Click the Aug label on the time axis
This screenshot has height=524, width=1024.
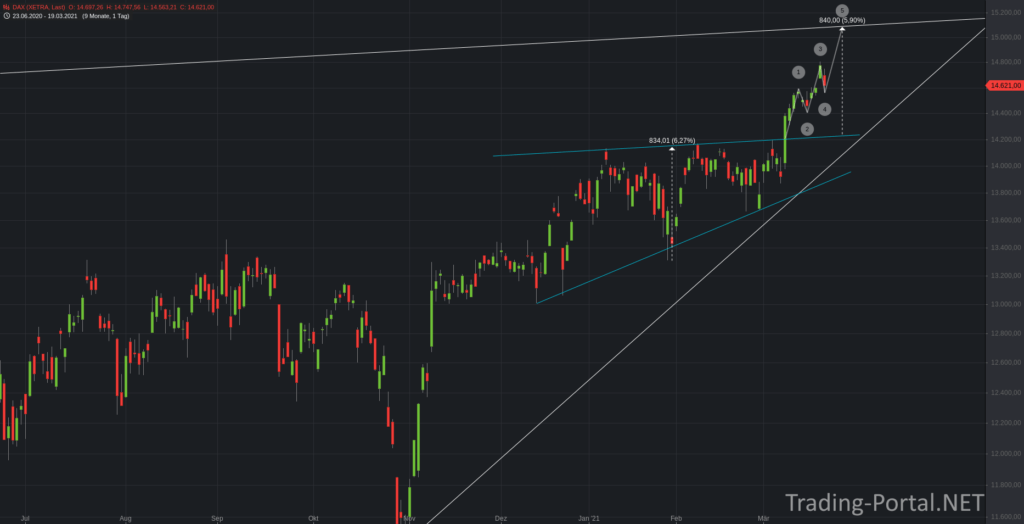coord(126,519)
